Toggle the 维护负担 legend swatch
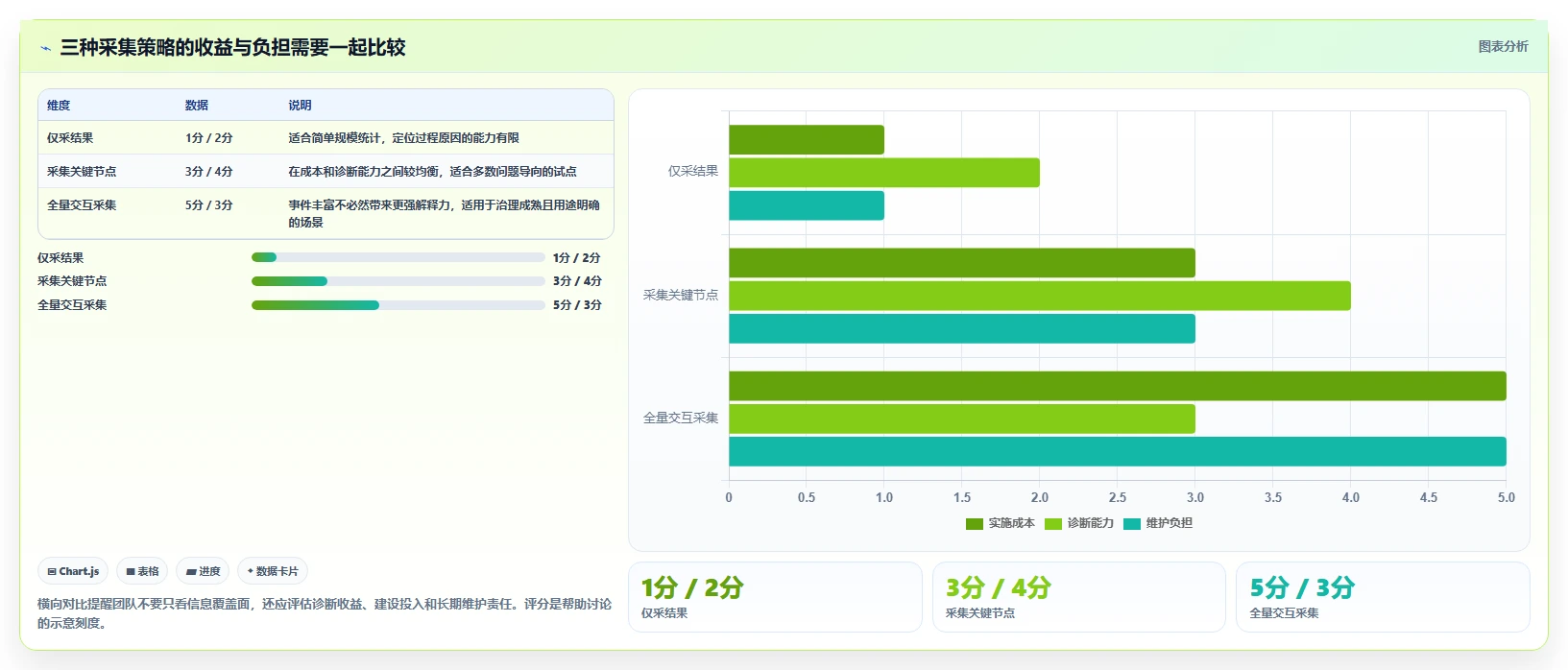Viewport: 1568px width, 670px height. point(1132,524)
